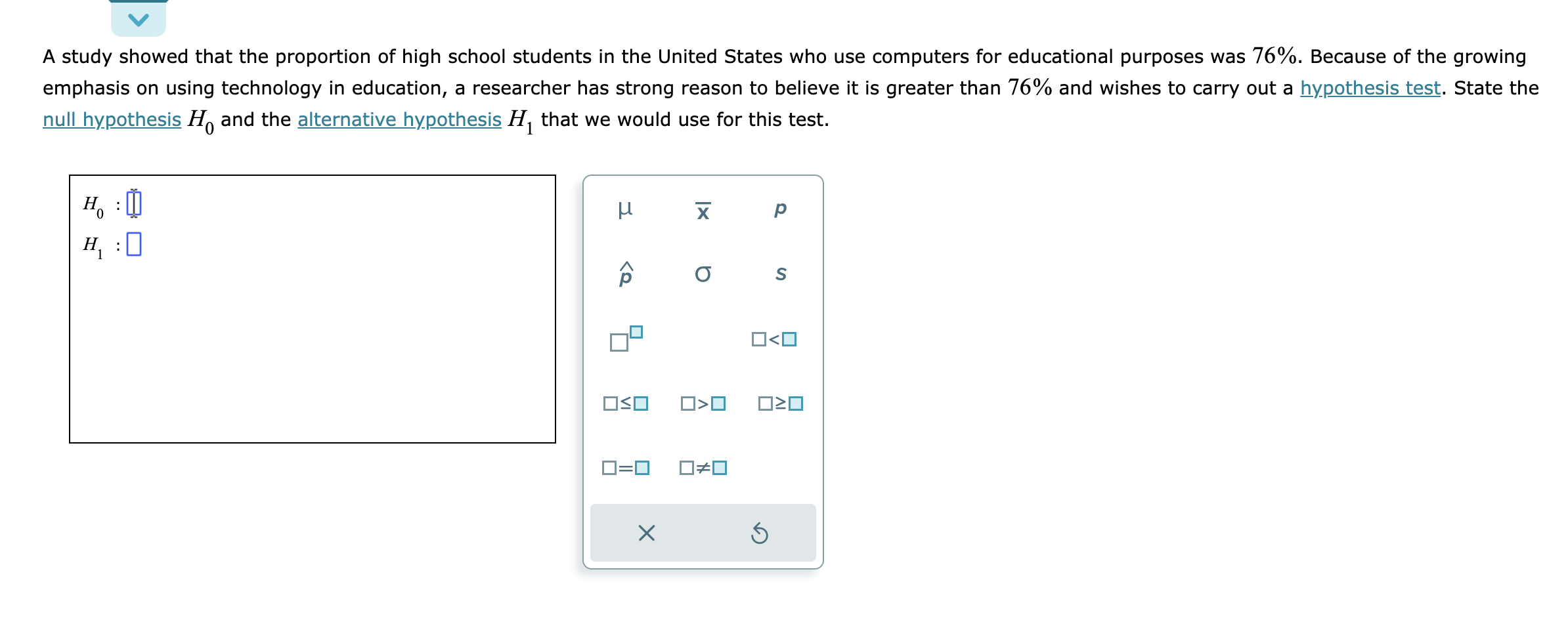This screenshot has width=1568, height=643.
Task: Open the null hypothesis definition link
Action: pos(111,119)
